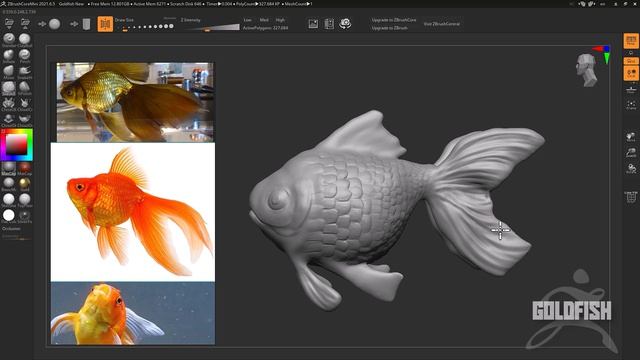Screen dimensions: 640x360
Task: Initialize a new sphere mesh
Action: pyautogui.click(x=55, y=24)
